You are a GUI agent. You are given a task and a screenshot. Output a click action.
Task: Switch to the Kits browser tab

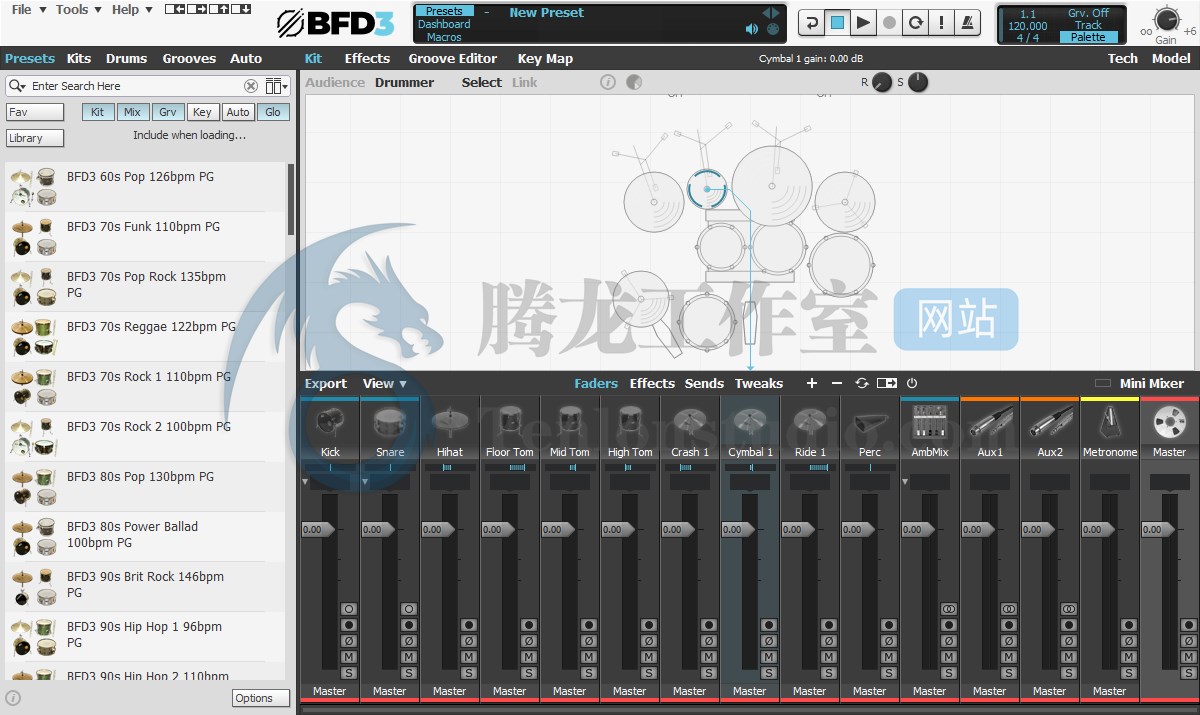coord(78,58)
